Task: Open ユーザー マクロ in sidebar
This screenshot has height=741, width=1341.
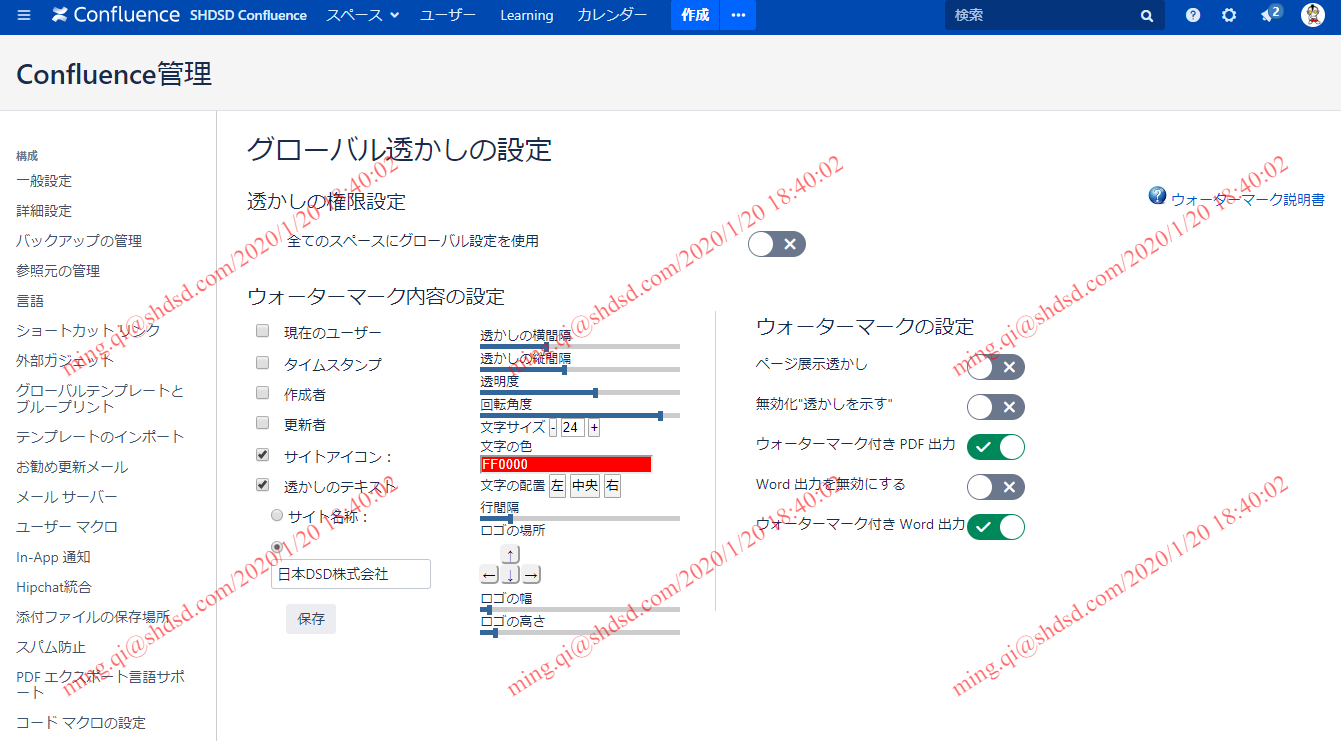Action: [66, 527]
